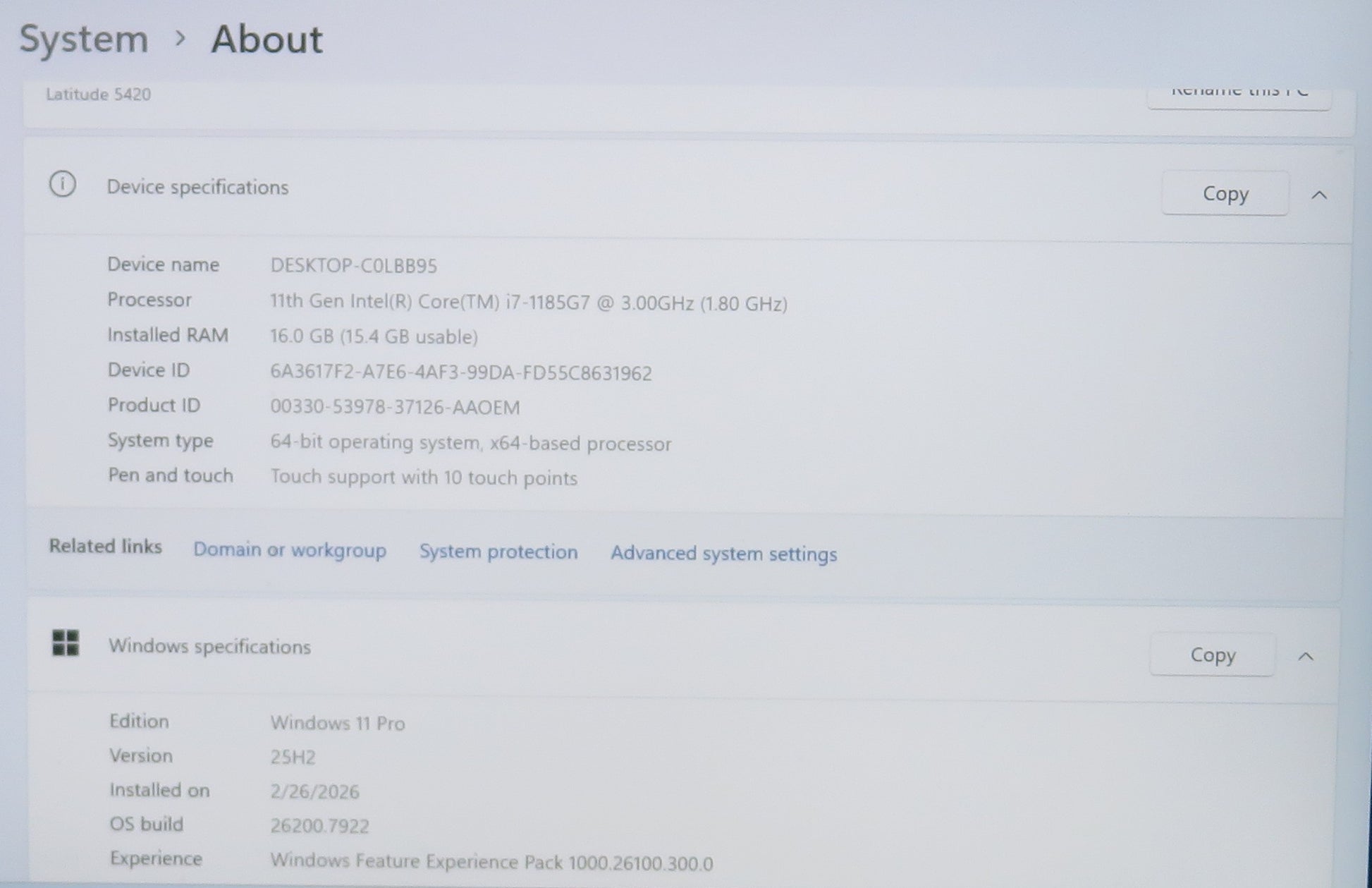The image size is (1372, 888).
Task: Copy Windows specifications
Action: (1212, 655)
